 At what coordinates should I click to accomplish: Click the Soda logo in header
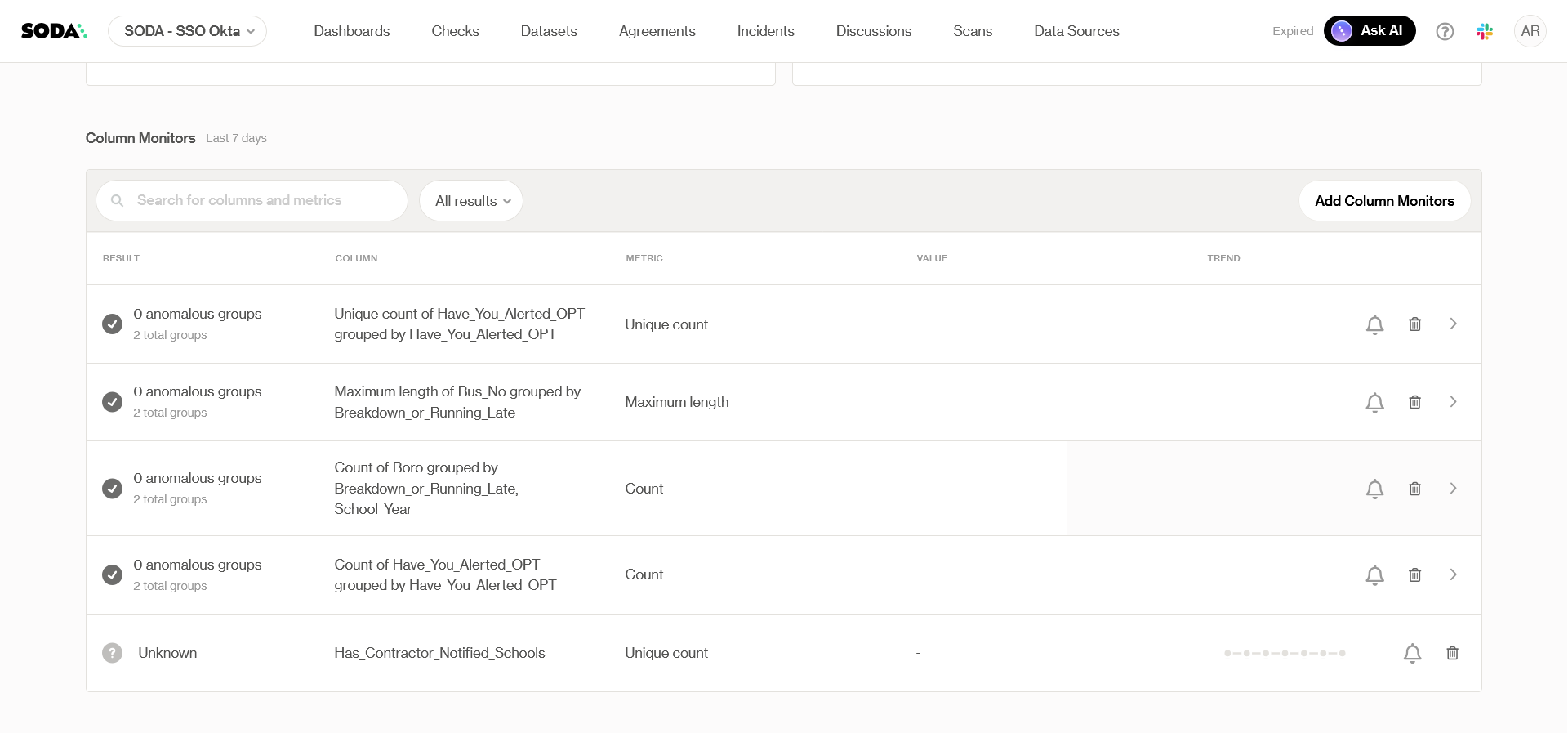click(x=54, y=31)
